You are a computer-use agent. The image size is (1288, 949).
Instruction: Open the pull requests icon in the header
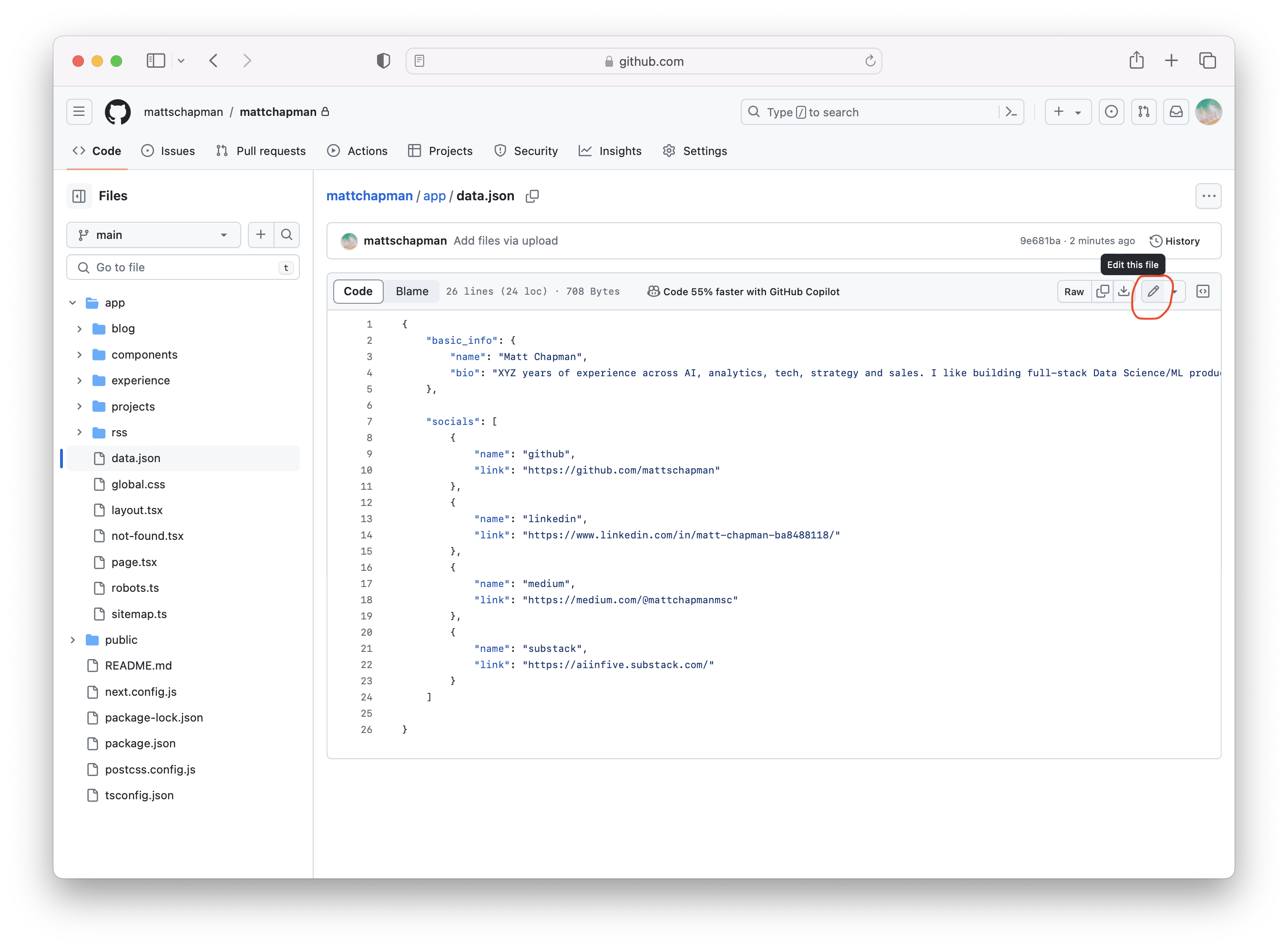pos(1143,112)
